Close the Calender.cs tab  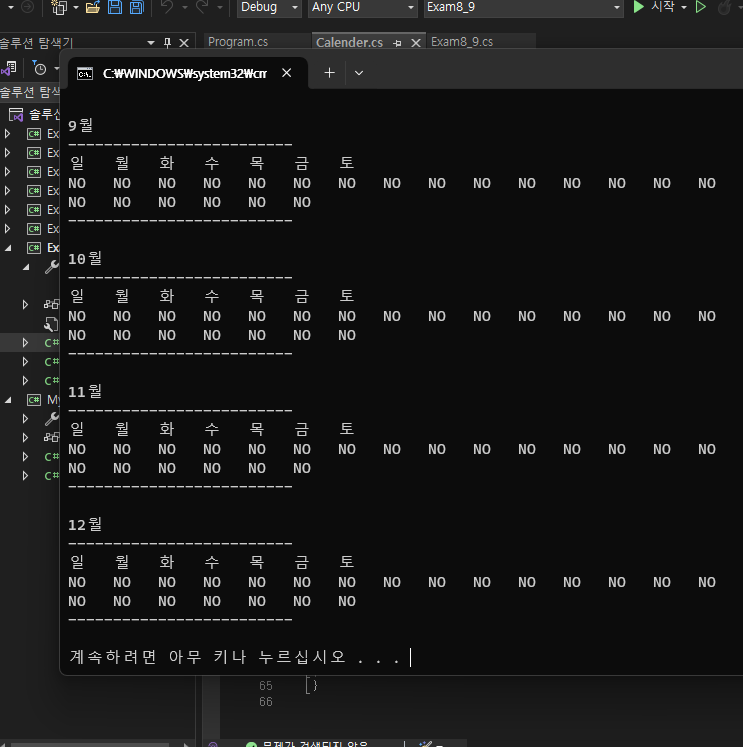416,43
